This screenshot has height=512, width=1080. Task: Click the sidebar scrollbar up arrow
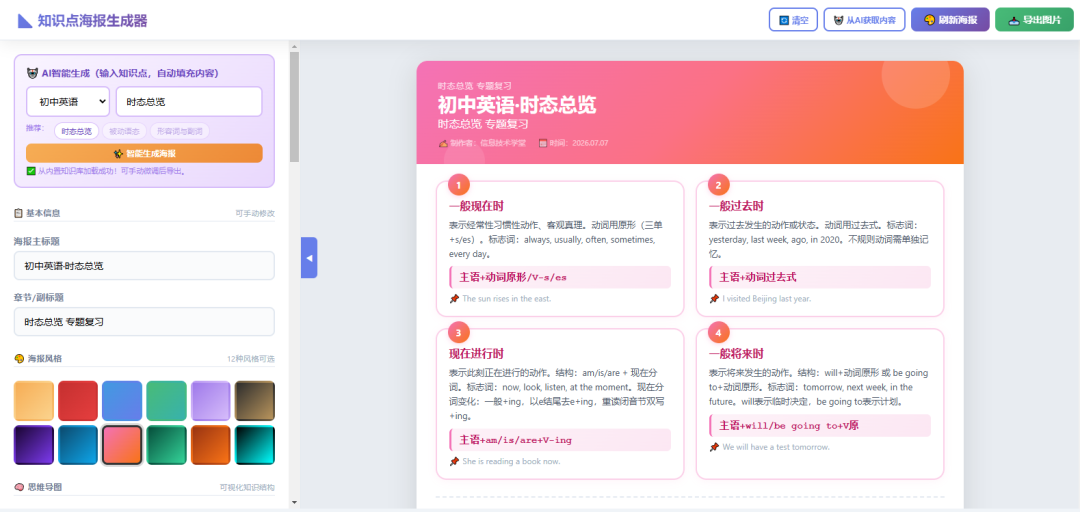coord(294,47)
